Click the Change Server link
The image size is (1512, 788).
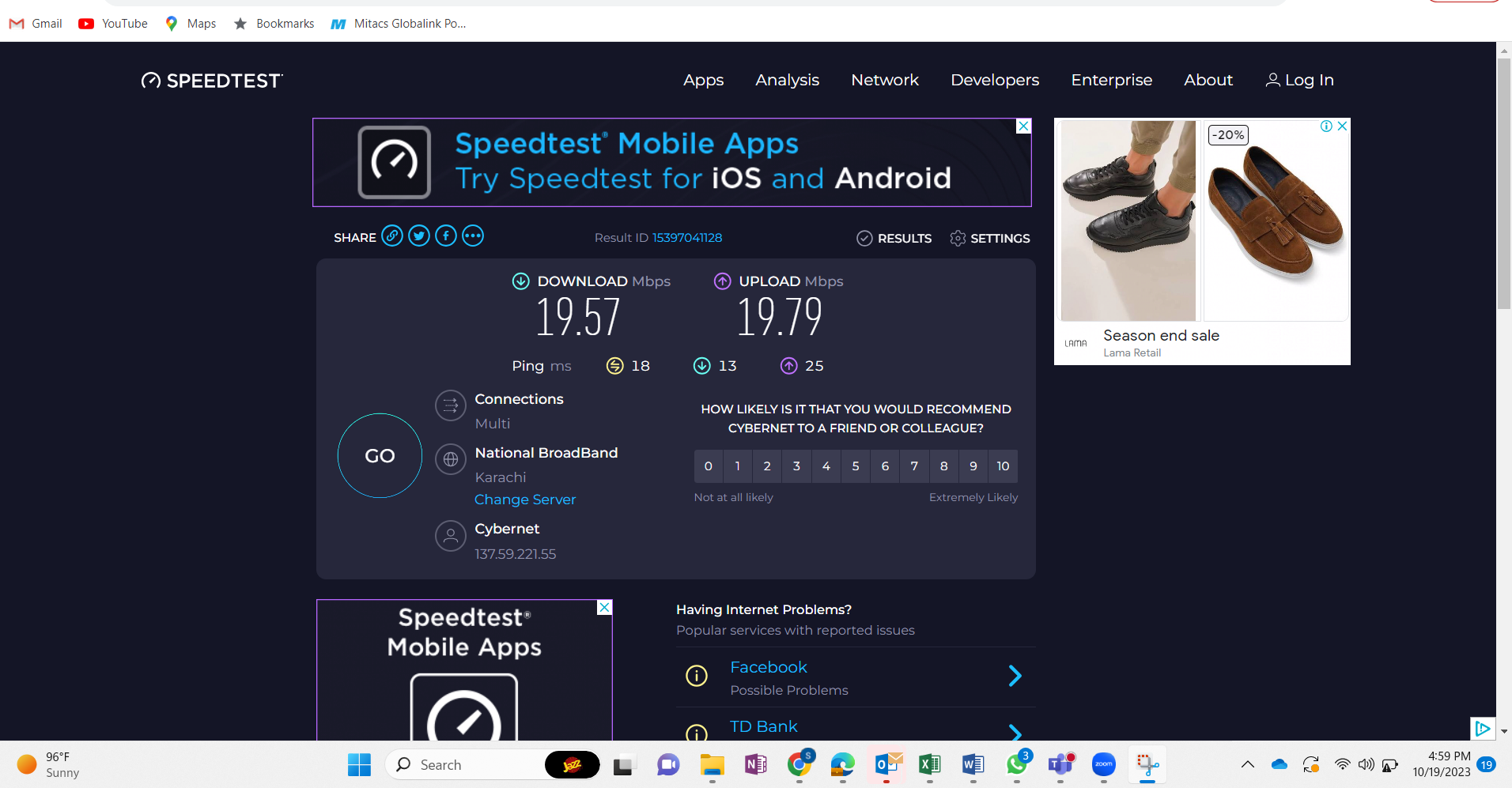point(525,500)
